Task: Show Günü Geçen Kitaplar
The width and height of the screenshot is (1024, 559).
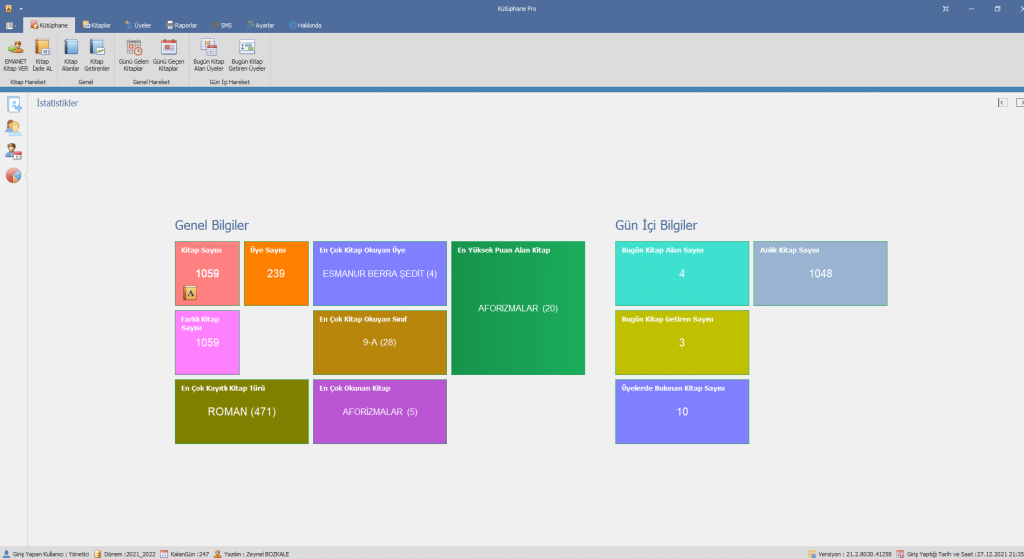Action: coord(168,56)
